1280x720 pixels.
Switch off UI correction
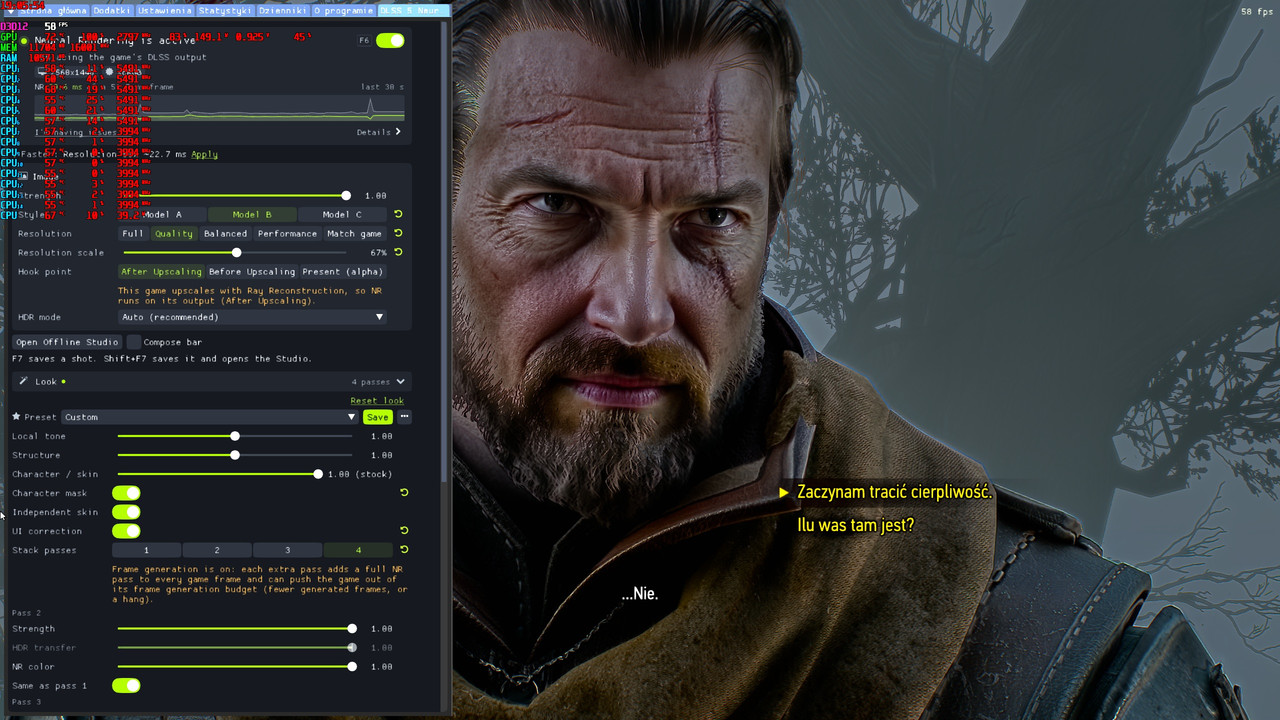pos(126,531)
